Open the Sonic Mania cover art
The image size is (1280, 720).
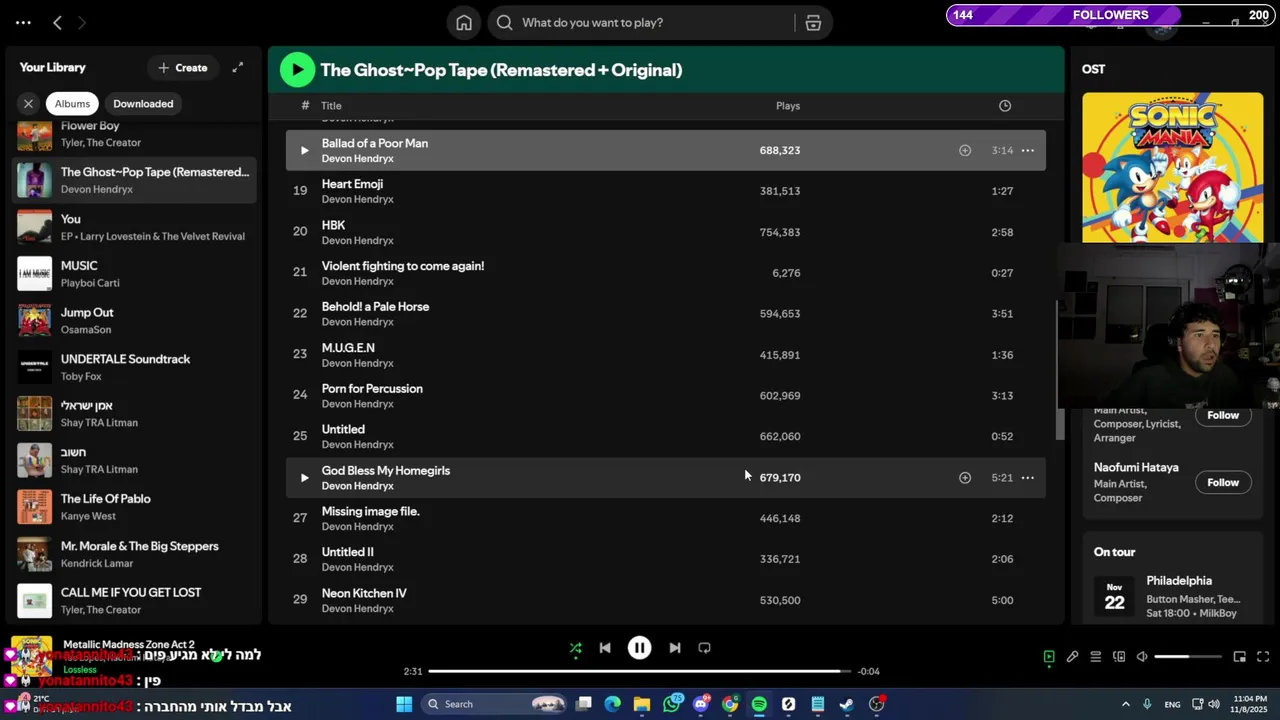(1172, 168)
